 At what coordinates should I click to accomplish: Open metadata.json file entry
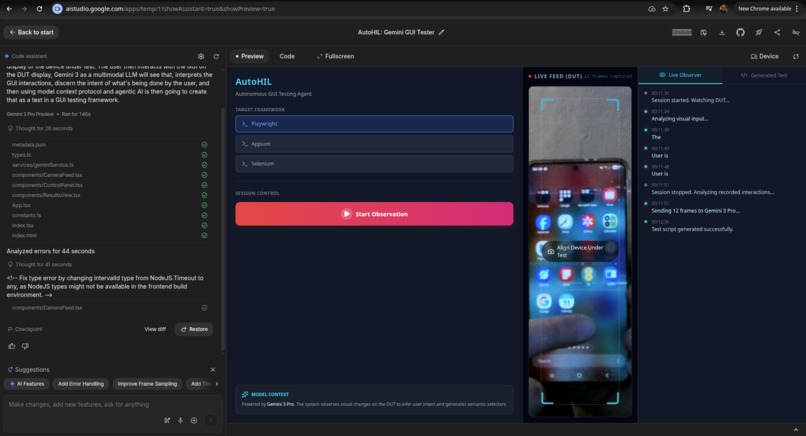click(x=29, y=145)
